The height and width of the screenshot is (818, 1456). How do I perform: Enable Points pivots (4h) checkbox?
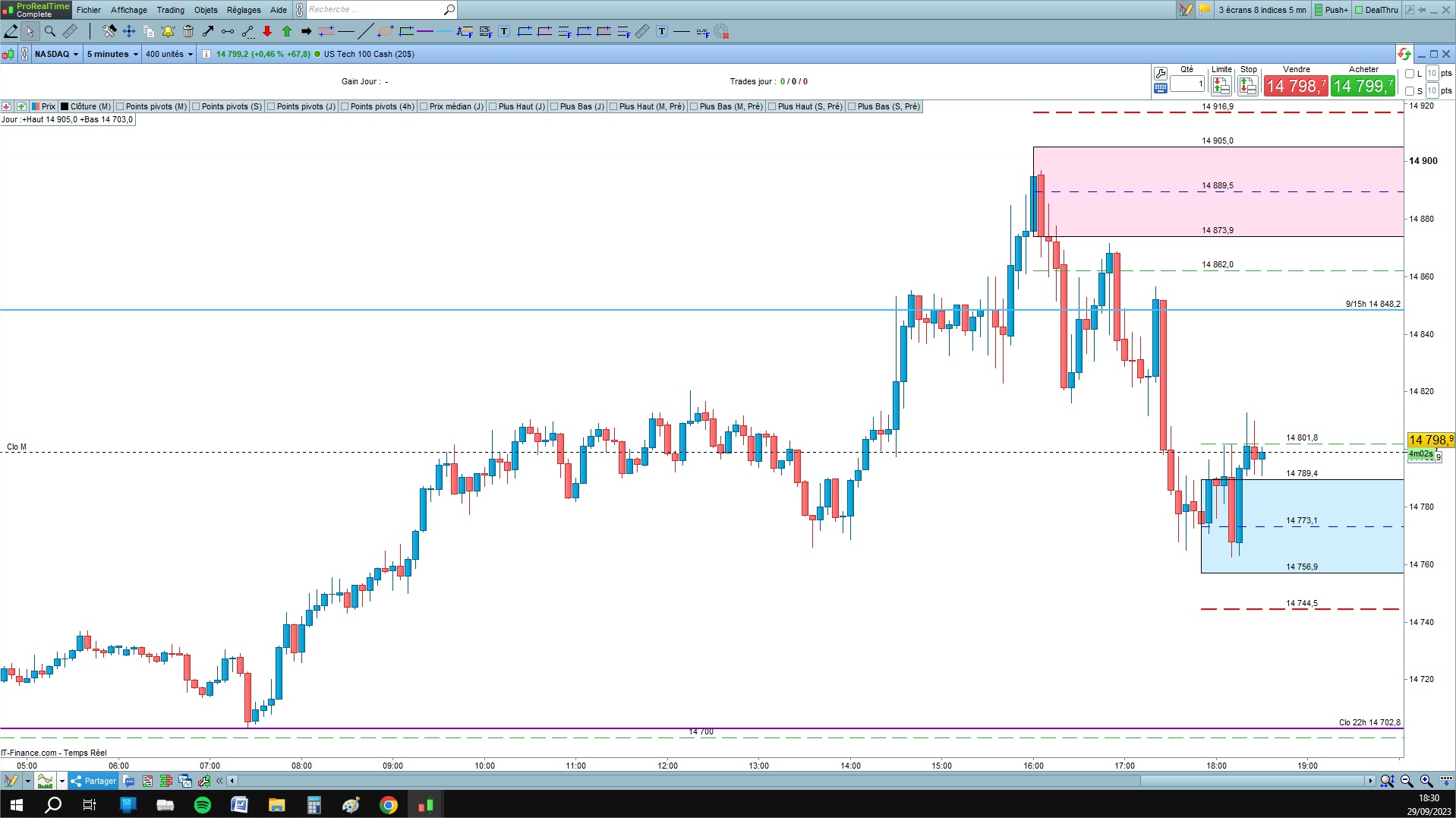[x=345, y=106]
